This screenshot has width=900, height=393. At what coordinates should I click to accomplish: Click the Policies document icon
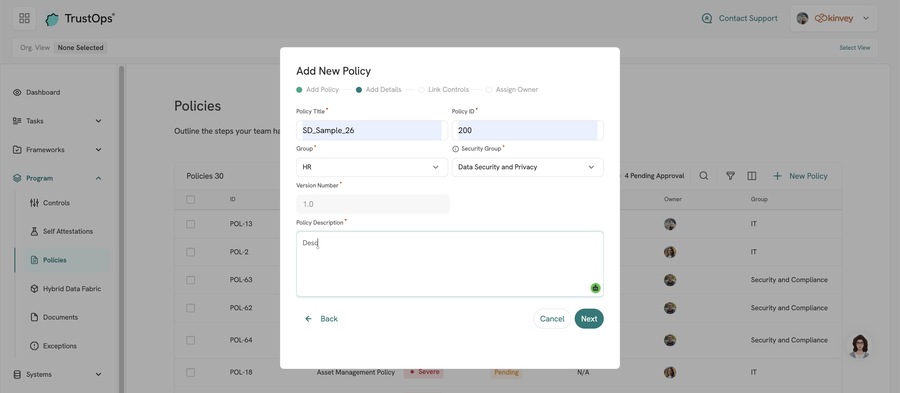pos(34,260)
